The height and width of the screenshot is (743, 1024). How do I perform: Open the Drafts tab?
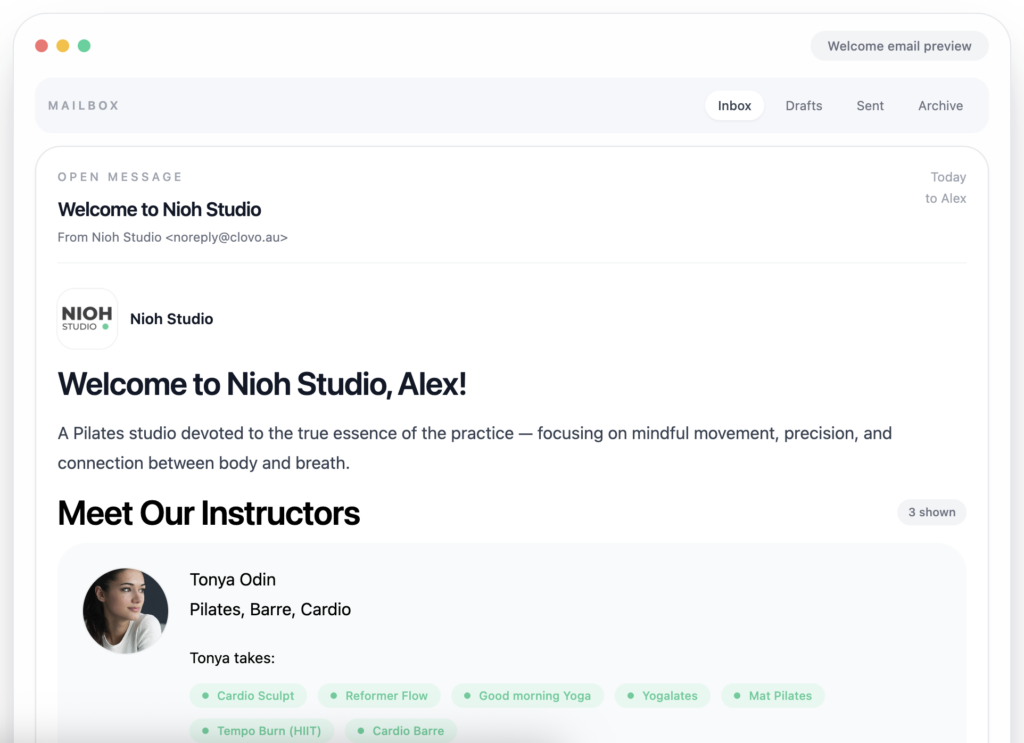803,106
